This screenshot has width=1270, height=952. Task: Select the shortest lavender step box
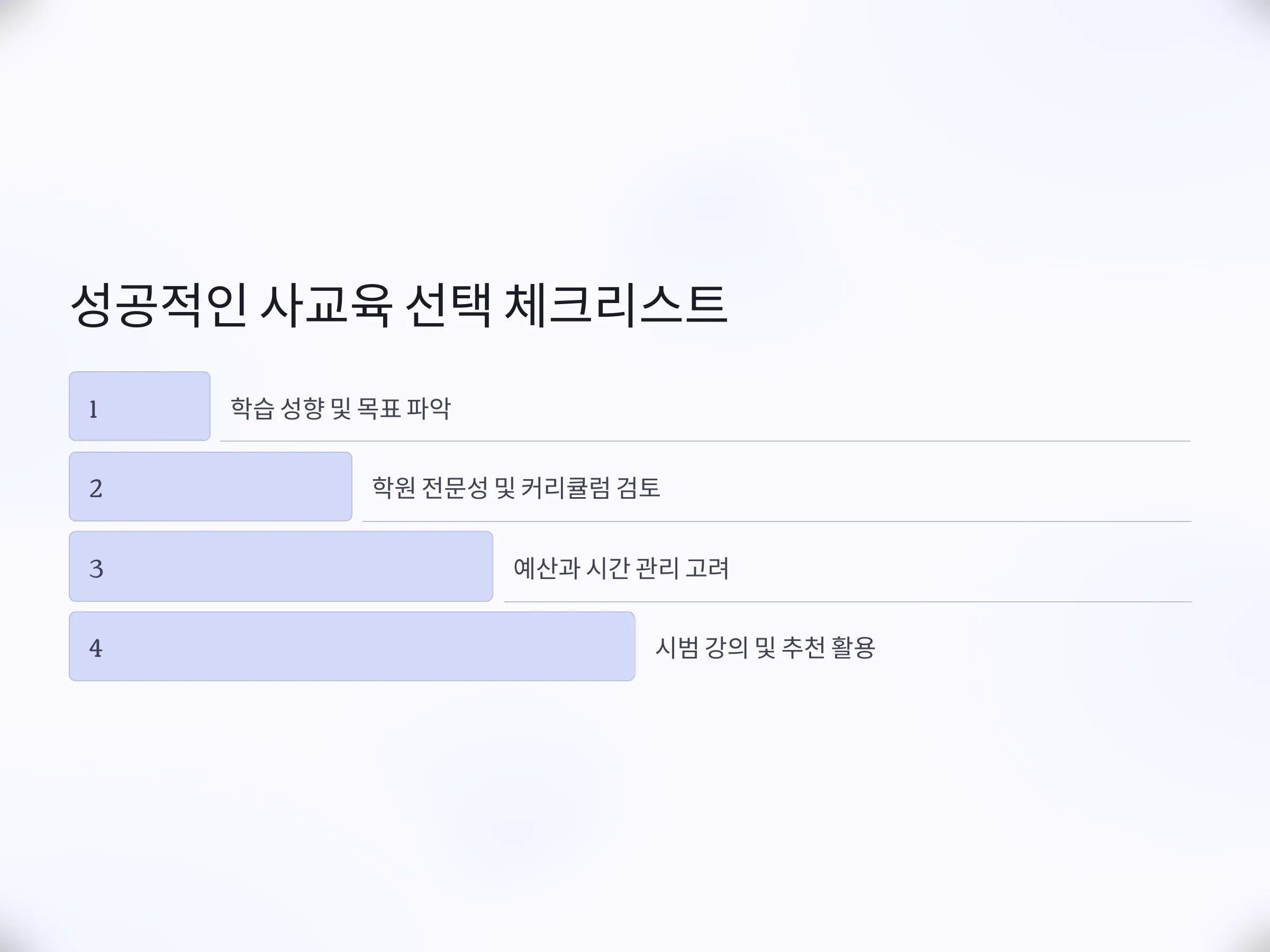tap(140, 406)
